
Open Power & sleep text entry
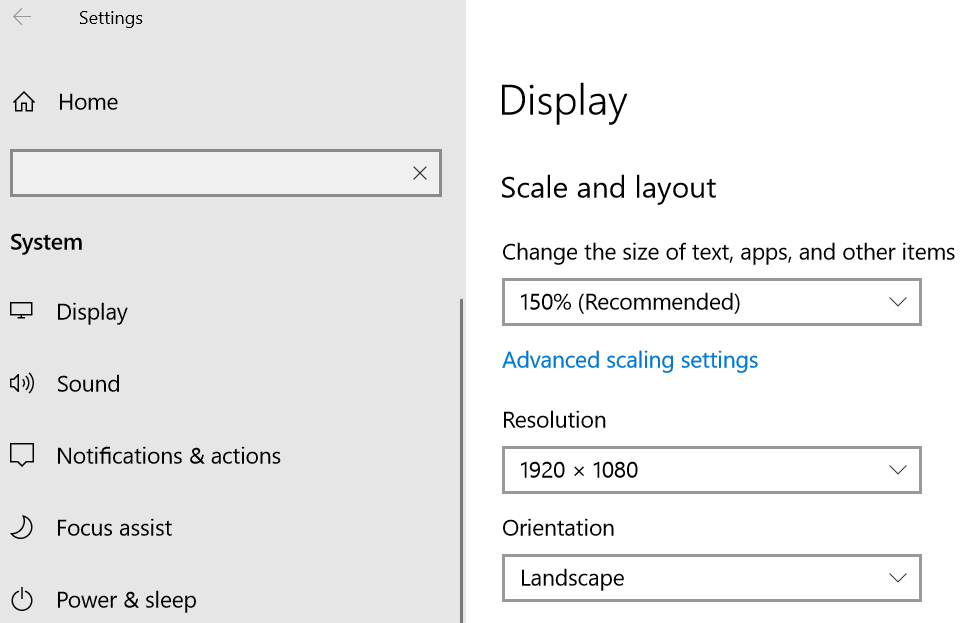coord(126,600)
